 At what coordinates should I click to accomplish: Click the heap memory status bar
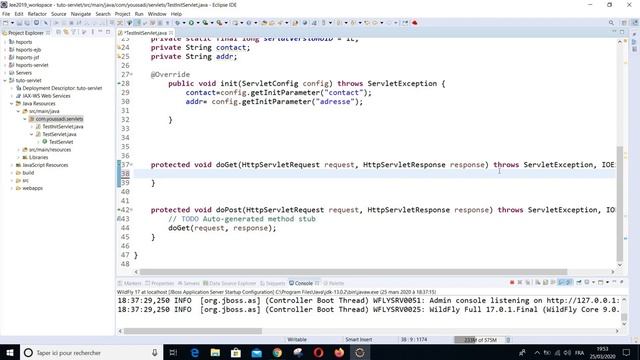click(480, 340)
